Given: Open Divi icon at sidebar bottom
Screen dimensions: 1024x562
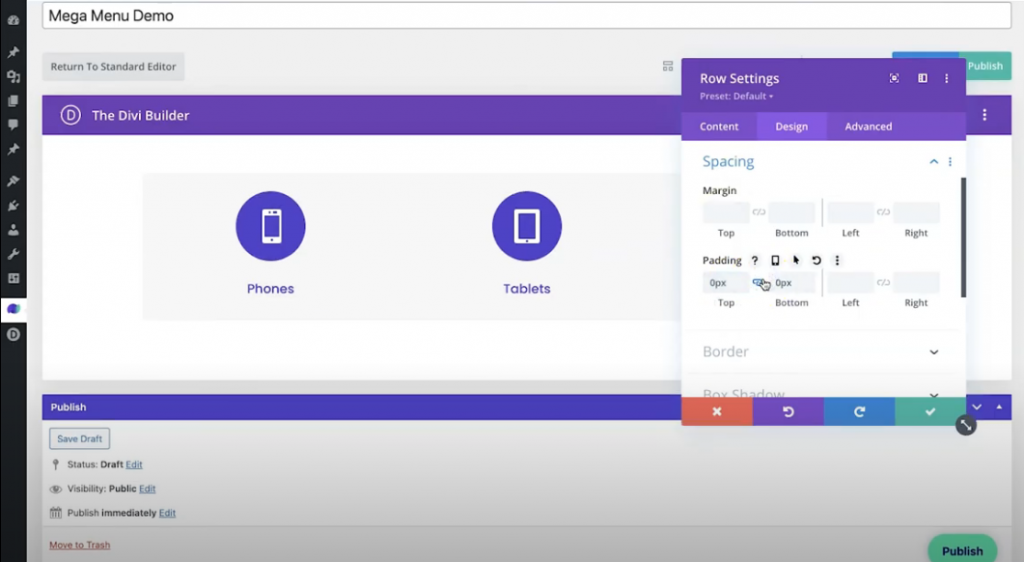Looking at the screenshot, I should tap(13, 334).
